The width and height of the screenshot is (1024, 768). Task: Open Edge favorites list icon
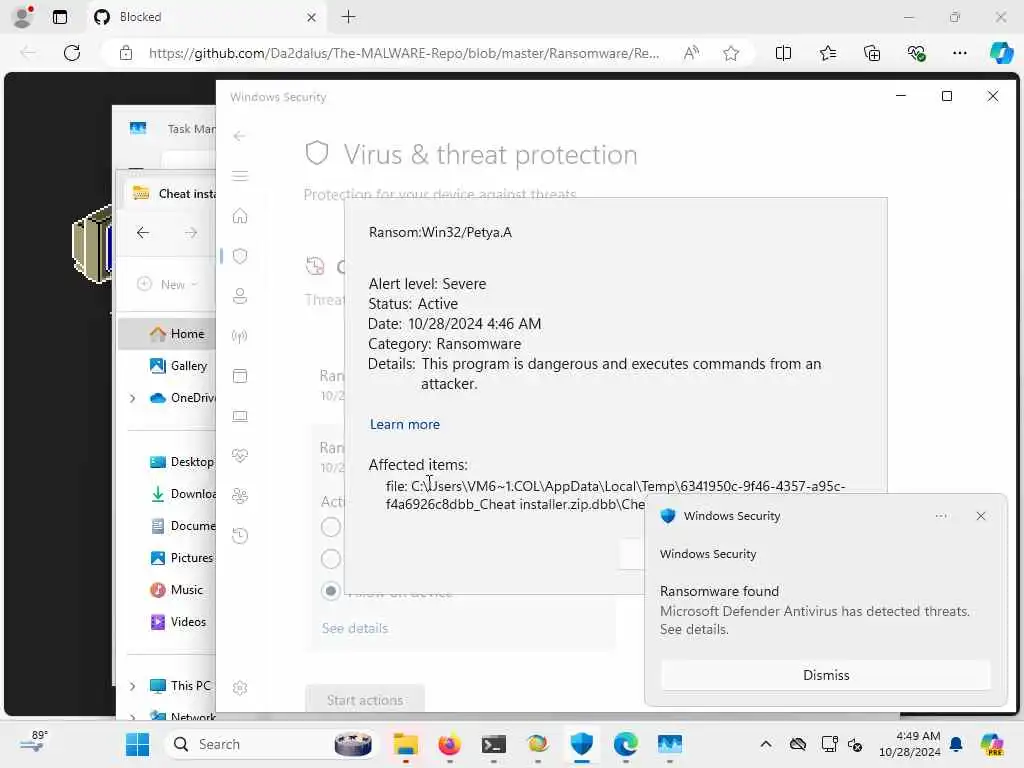(827, 53)
